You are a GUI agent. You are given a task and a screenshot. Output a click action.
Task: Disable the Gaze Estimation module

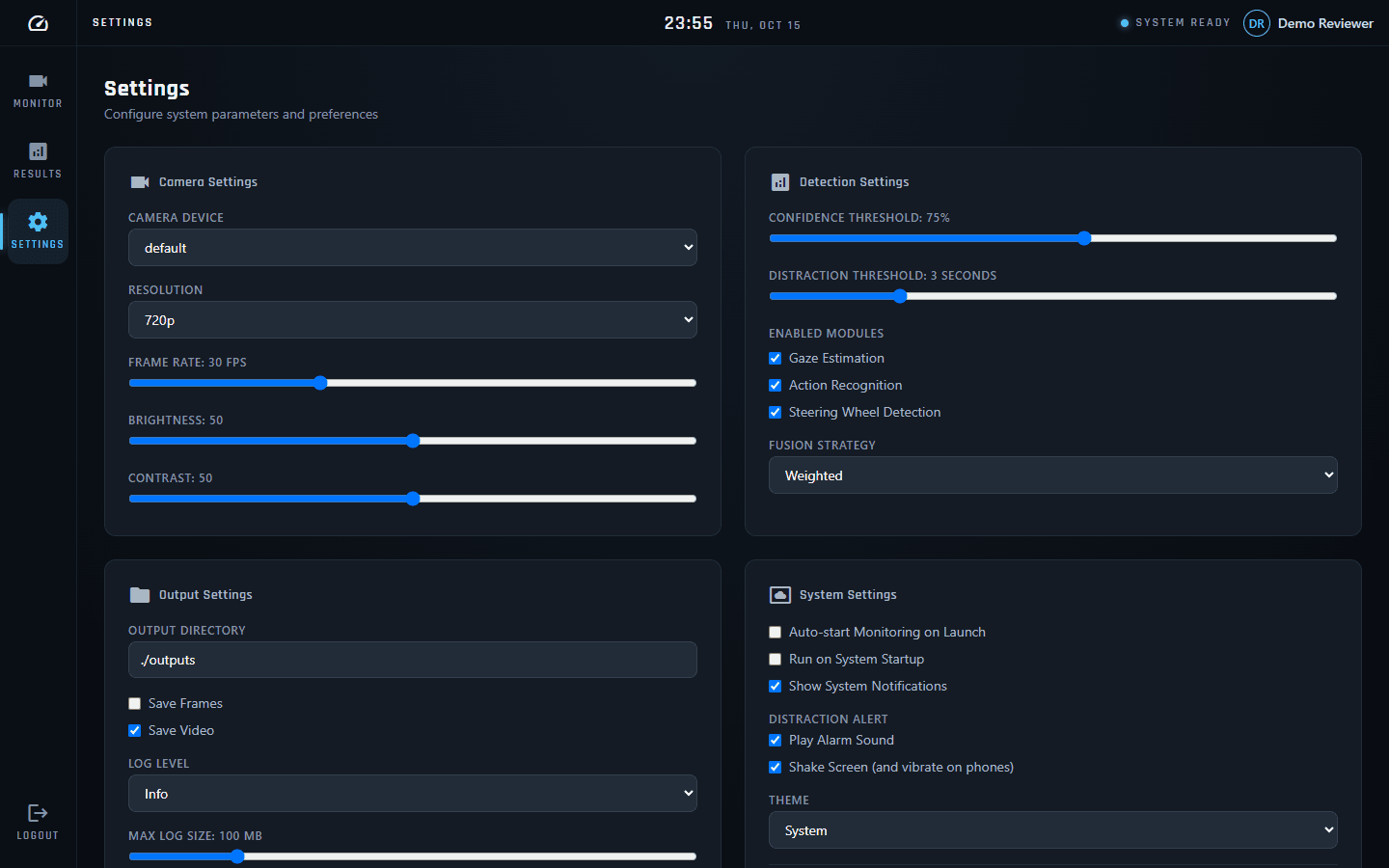[776, 359]
